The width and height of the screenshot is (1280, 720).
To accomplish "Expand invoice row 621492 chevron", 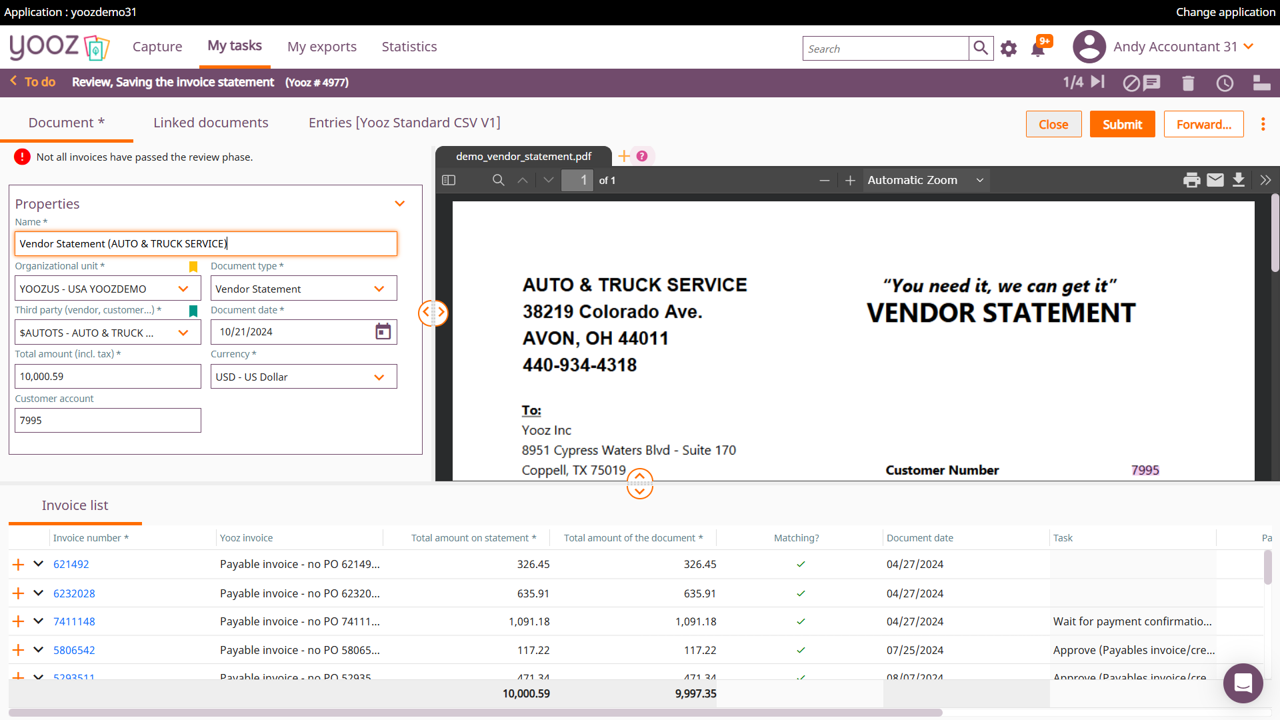I will coord(38,564).
